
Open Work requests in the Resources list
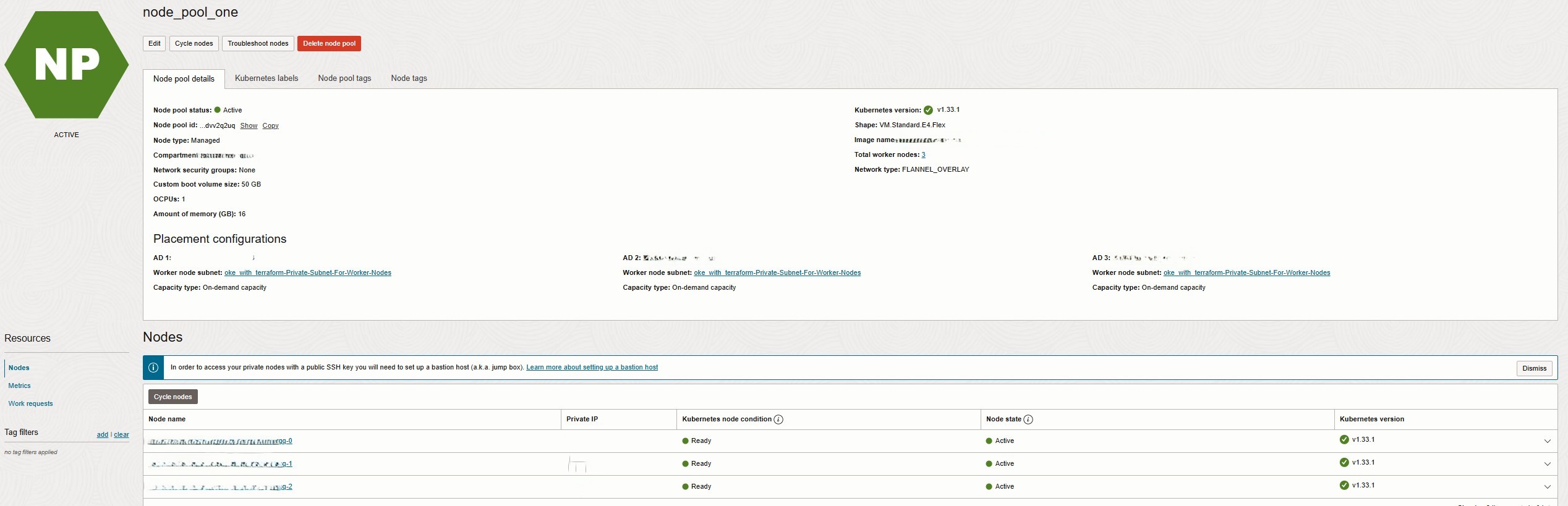click(30, 404)
